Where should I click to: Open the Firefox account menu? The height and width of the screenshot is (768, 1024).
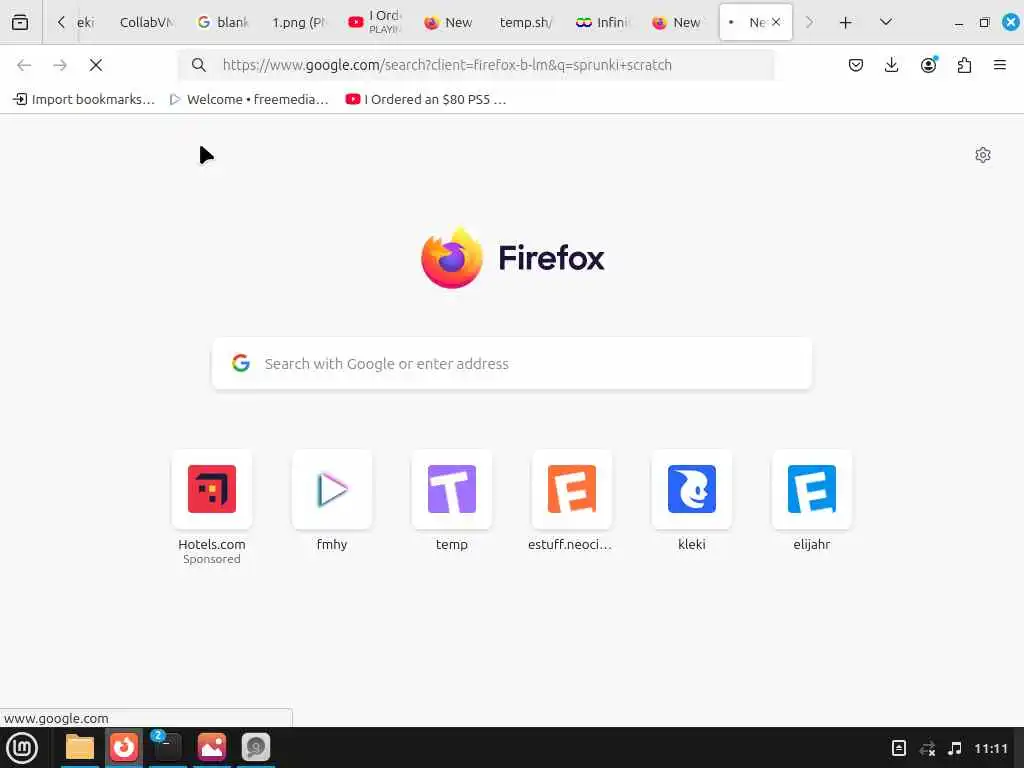[x=928, y=65]
